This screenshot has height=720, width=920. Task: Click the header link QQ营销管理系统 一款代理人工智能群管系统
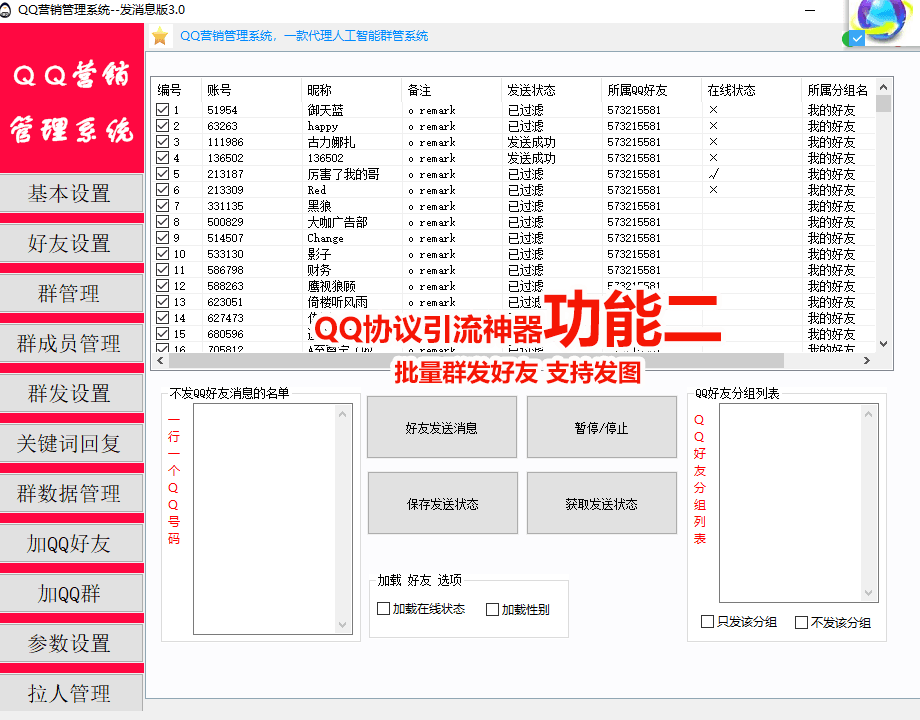(304, 36)
